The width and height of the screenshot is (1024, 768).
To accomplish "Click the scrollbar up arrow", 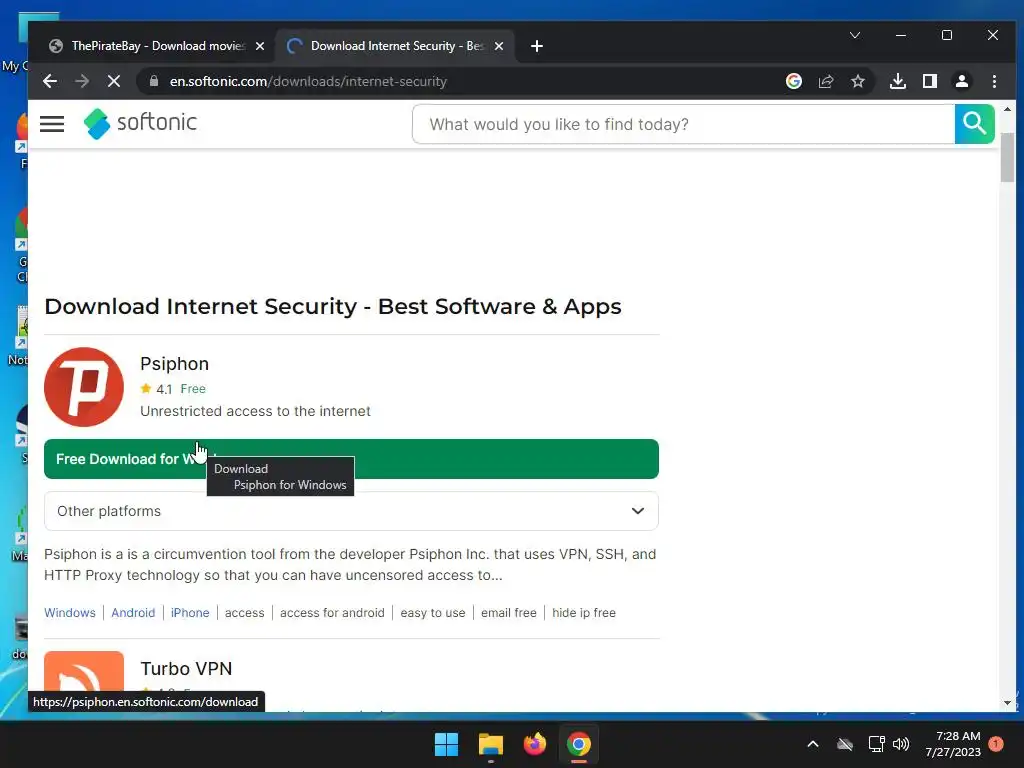I will click(x=1007, y=109).
